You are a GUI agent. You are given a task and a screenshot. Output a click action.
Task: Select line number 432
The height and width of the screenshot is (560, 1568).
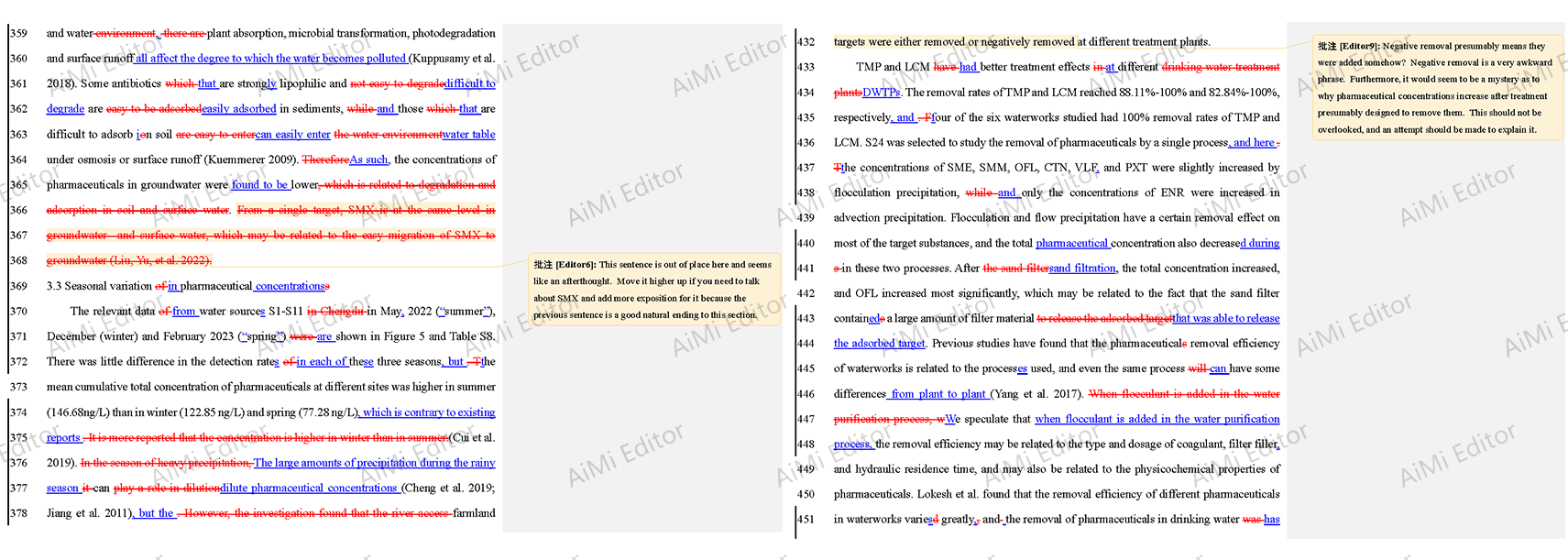pos(806,42)
